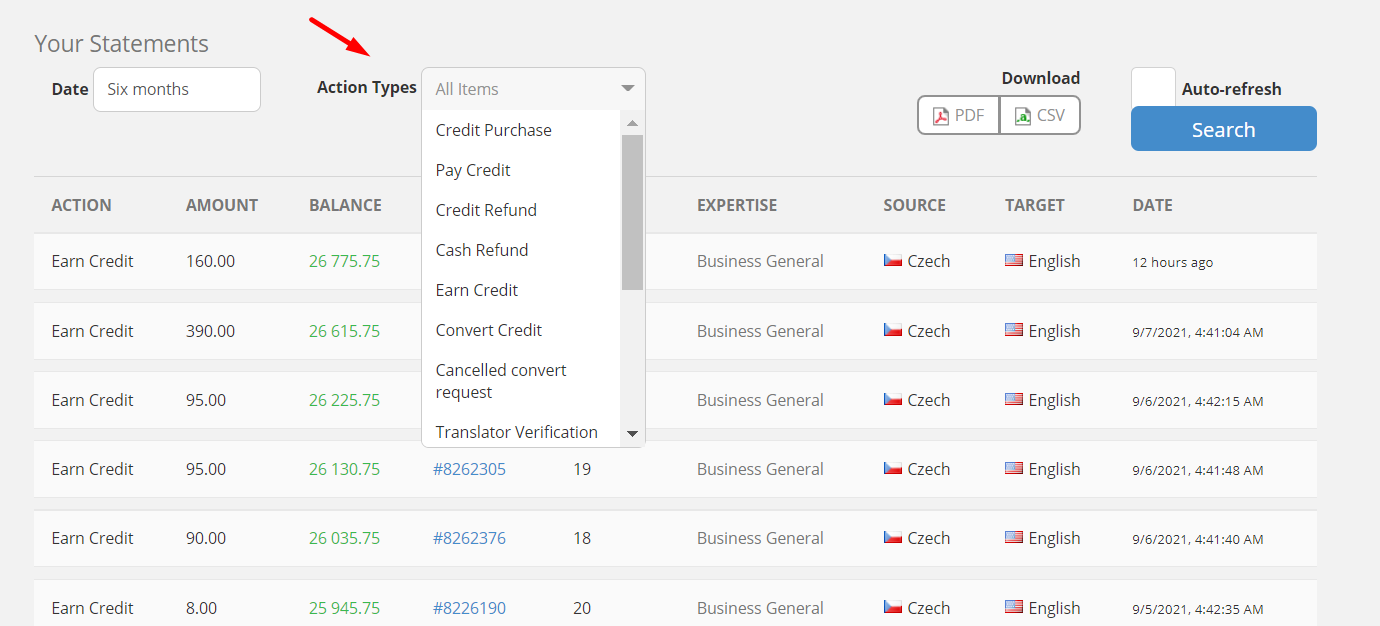Click amount 390.00
Screen dimensions: 1380x626
[x=210, y=331]
